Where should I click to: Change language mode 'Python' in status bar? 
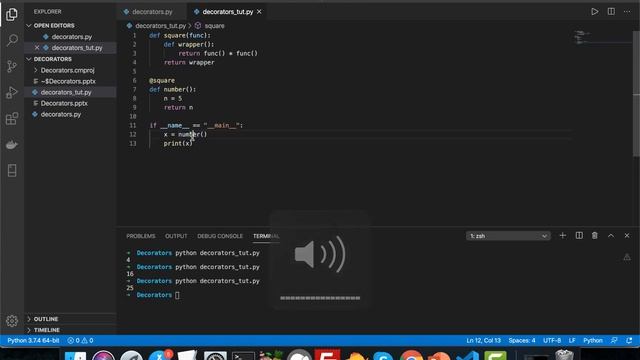coord(593,340)
